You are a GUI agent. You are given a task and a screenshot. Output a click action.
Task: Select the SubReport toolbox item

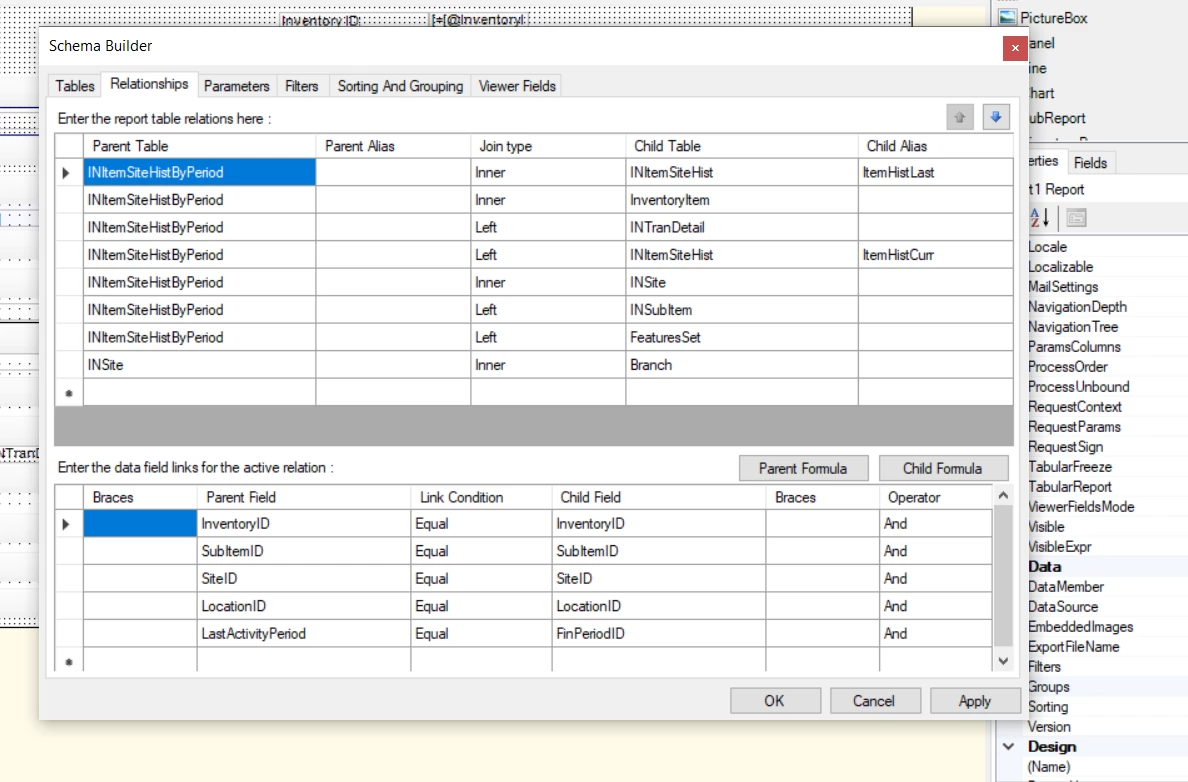(x=1056, y=118)
